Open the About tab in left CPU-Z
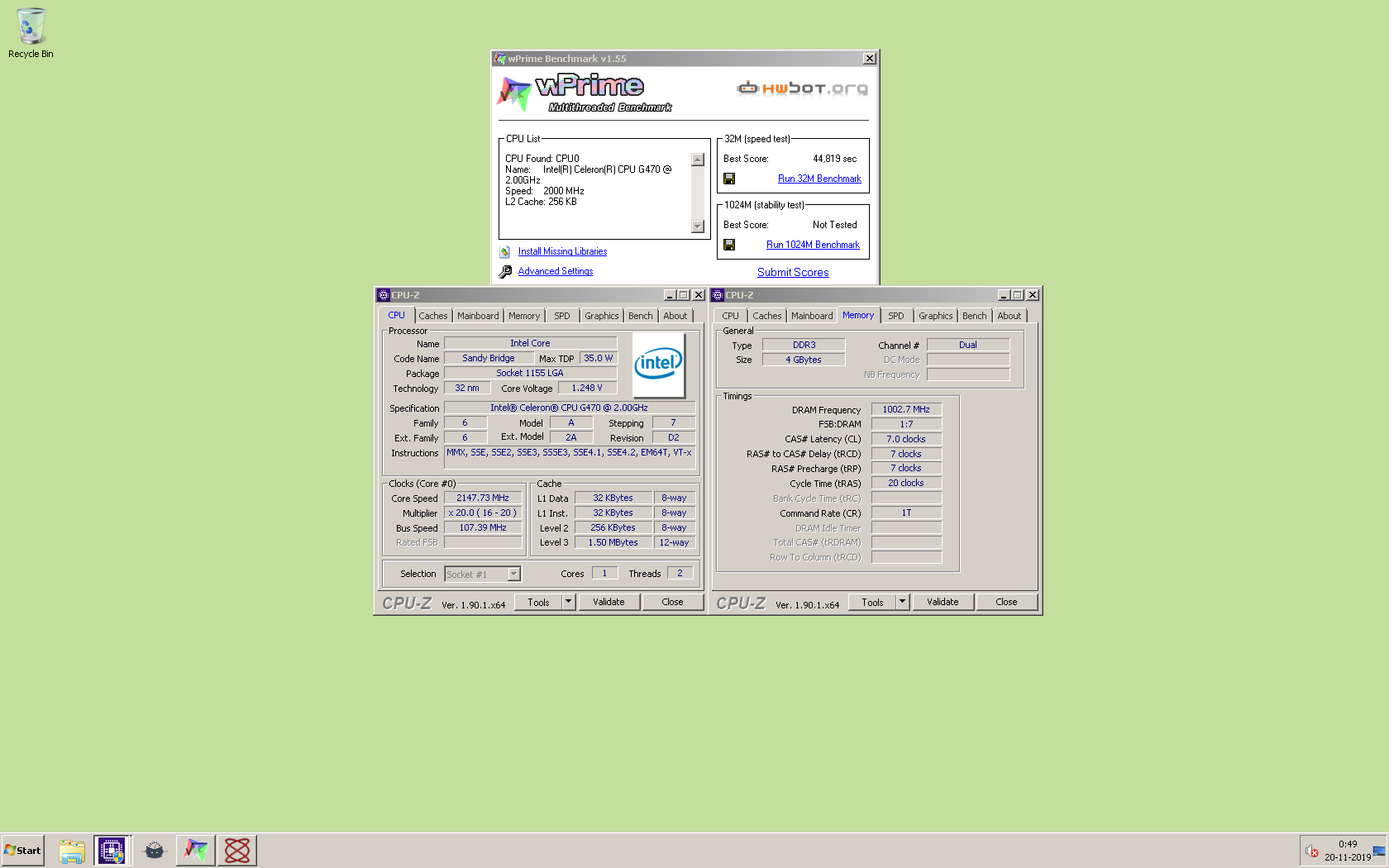Image resolution: width=1389 pixels, height=868 pixels. click(675, 316)
